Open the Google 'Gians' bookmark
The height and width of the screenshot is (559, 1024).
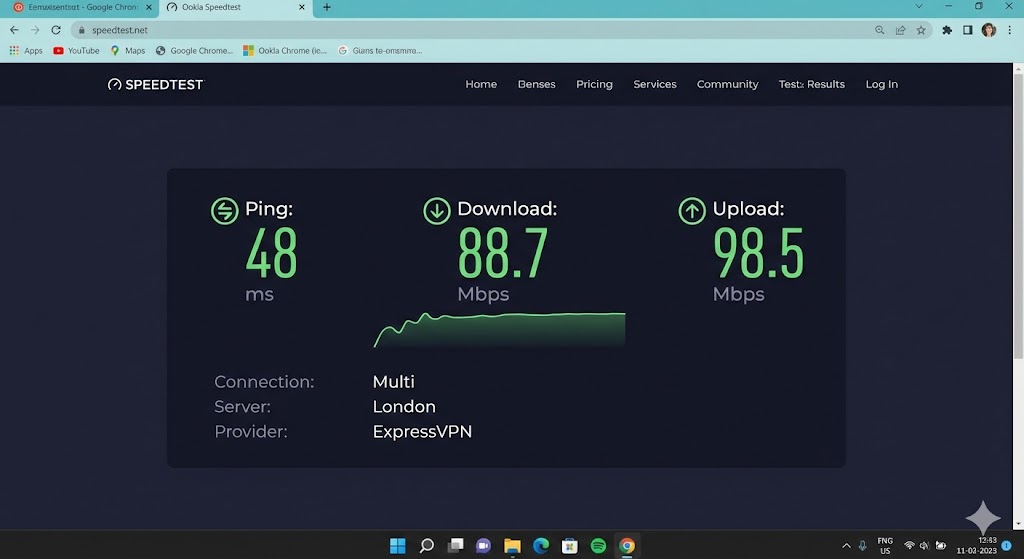coord(380,50)
